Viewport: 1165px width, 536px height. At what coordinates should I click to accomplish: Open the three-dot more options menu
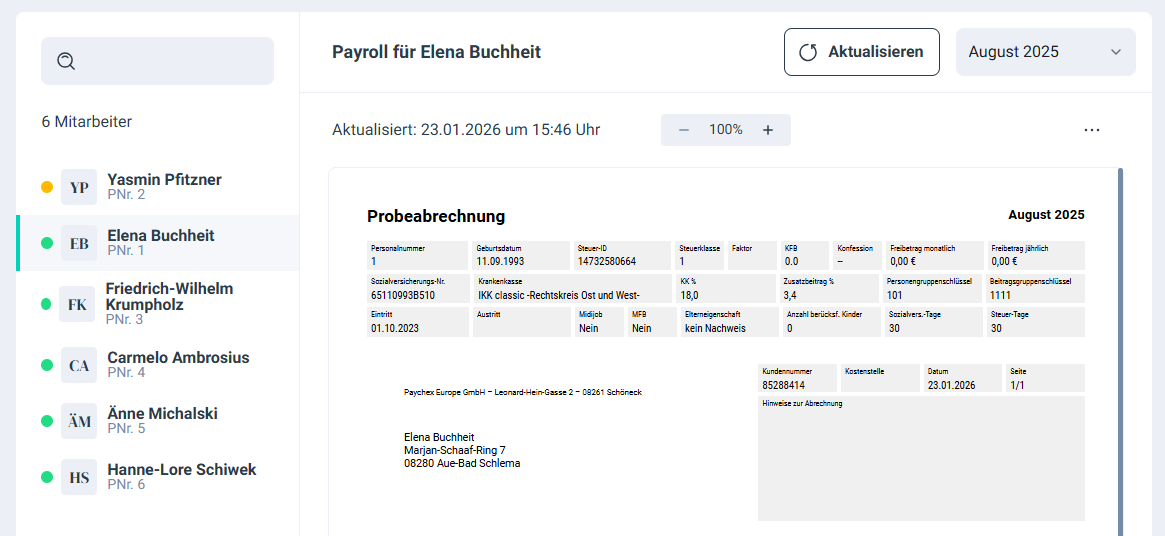click(1092, 130)
